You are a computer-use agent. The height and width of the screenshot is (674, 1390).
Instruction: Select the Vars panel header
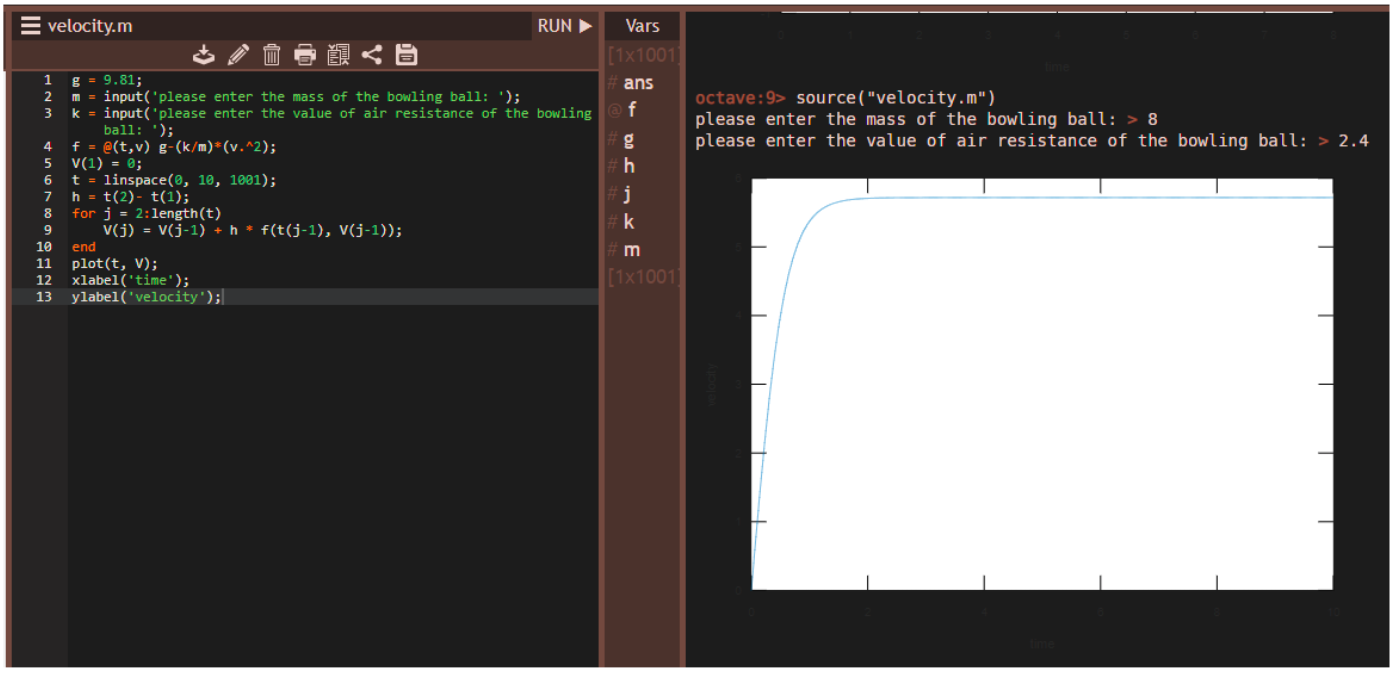tap(642, 26)
